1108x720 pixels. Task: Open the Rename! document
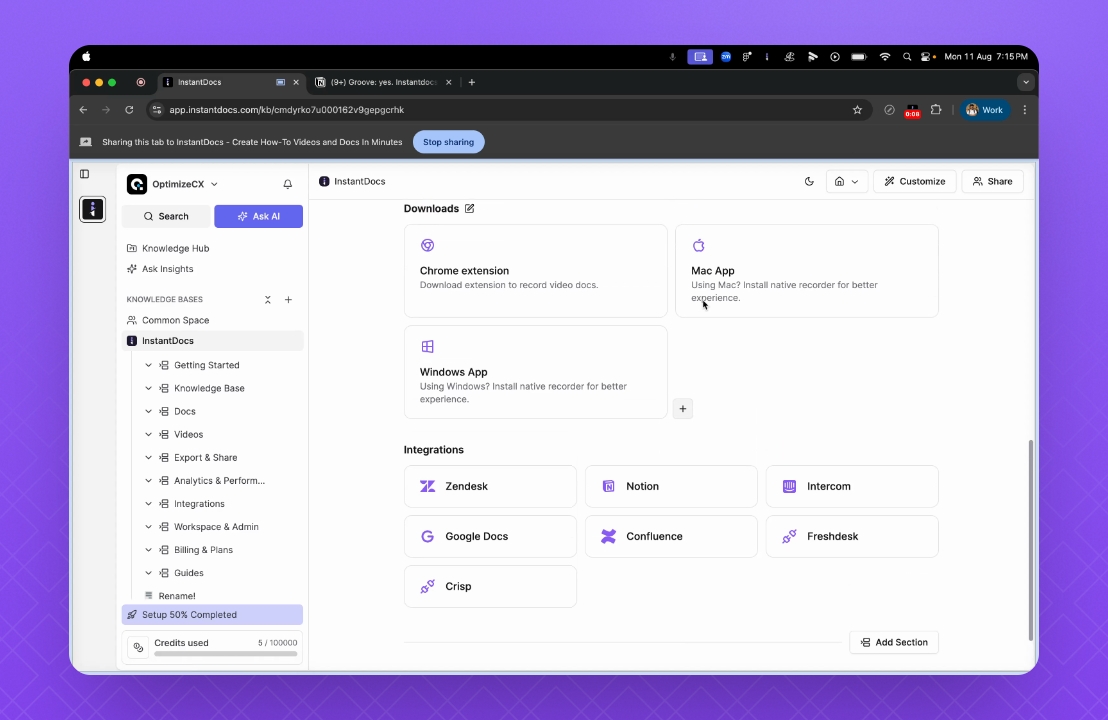pyautogui.click(x=177, y=596)
